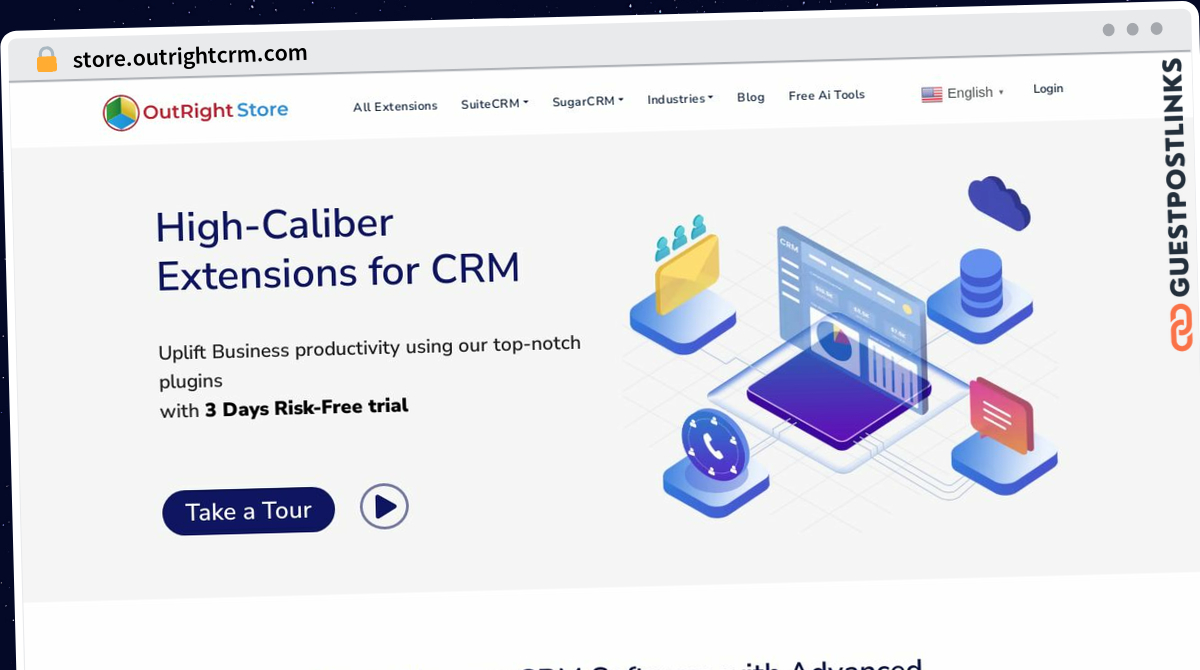Open the Blog menu link

(751, 97)
